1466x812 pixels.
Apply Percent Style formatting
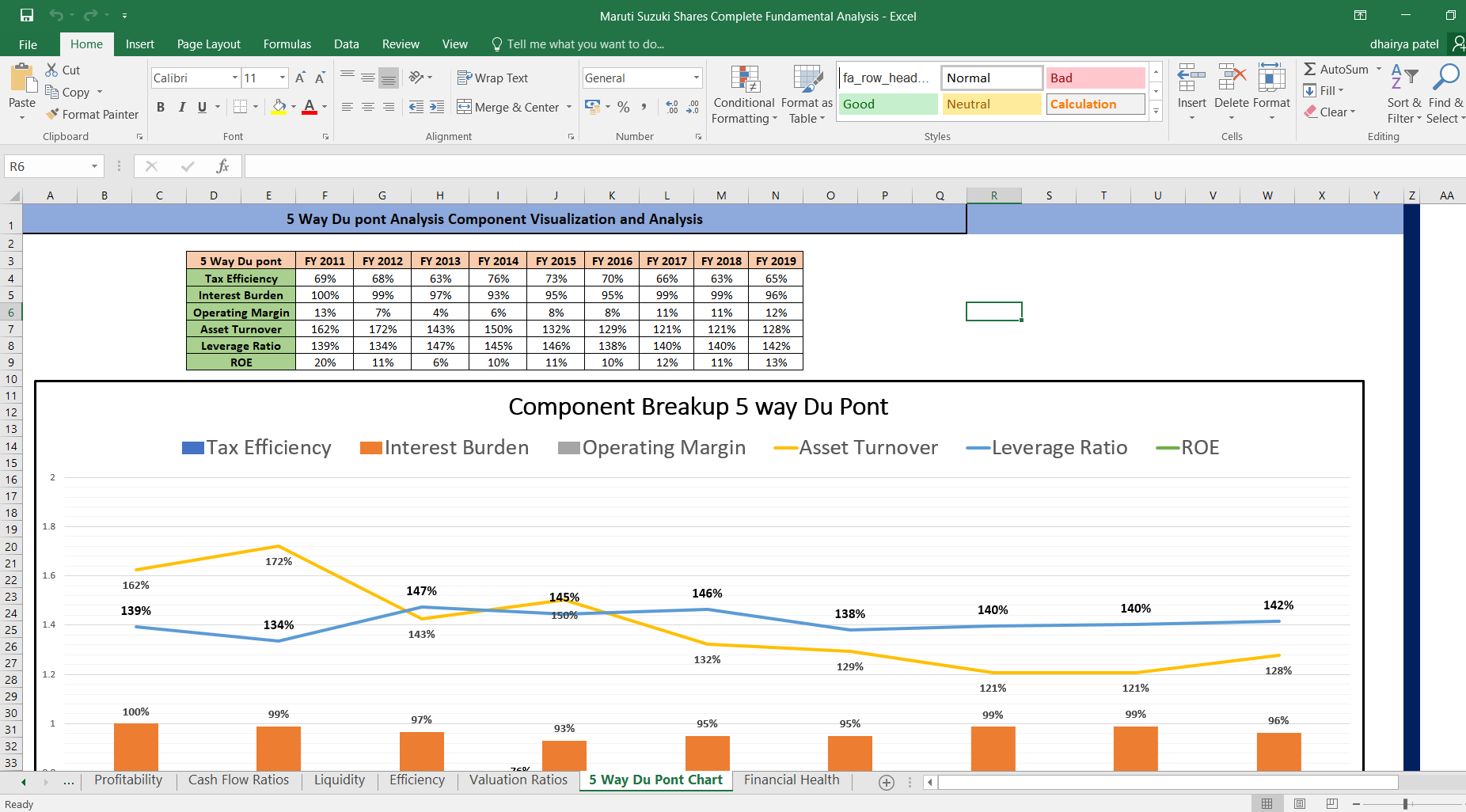click(x=624, y=107)
